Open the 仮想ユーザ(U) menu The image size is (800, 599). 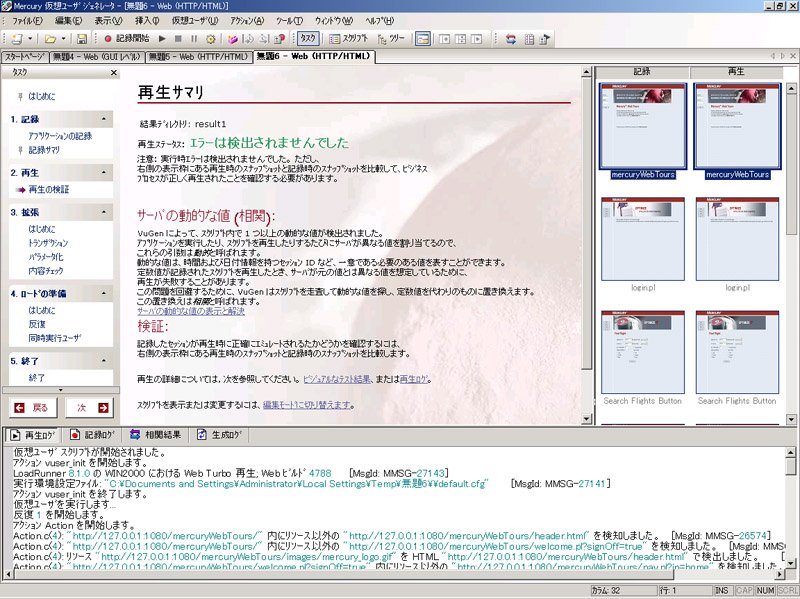(x=194, y=21)
